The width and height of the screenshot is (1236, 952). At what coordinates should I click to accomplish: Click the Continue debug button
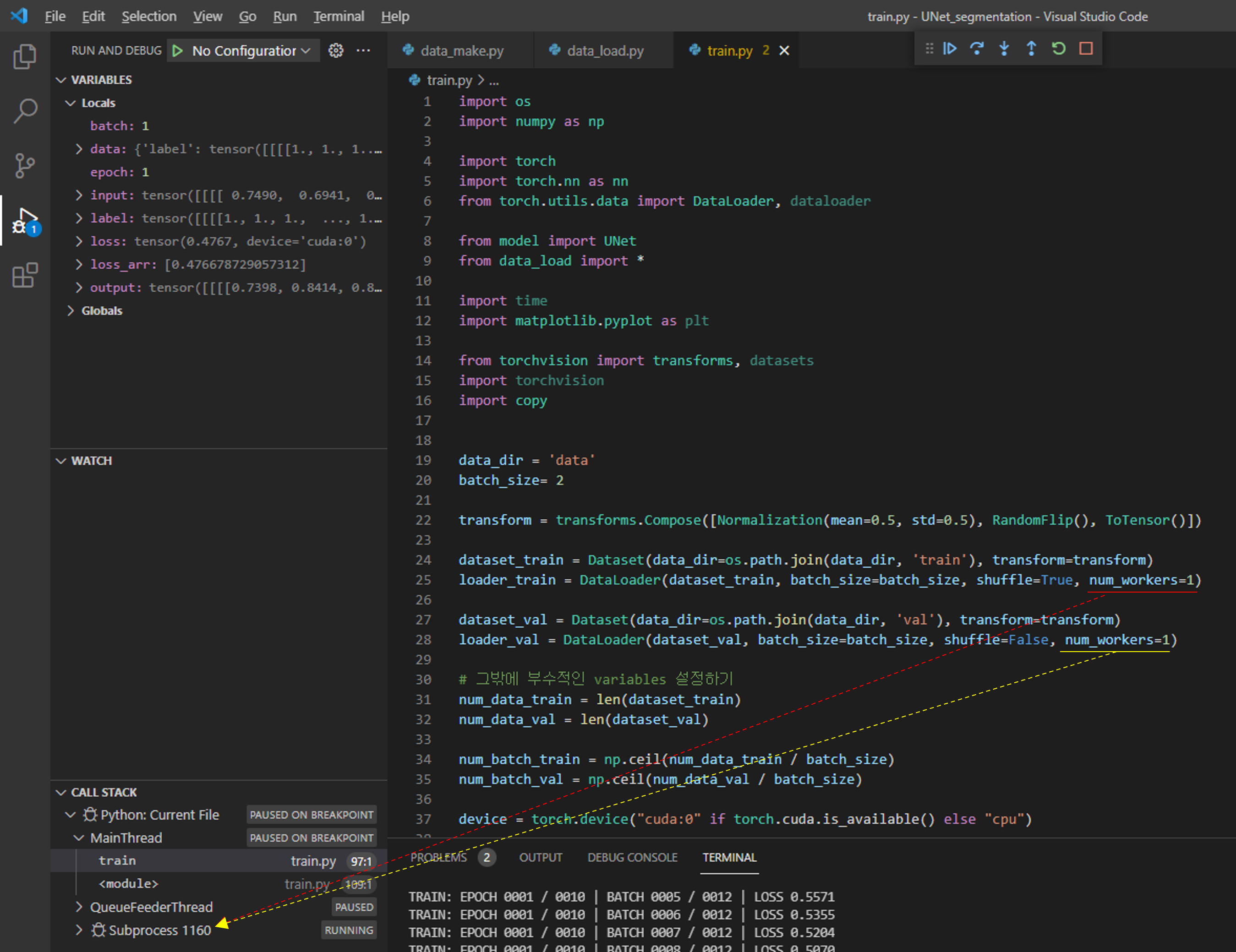(x=949, y=49)
